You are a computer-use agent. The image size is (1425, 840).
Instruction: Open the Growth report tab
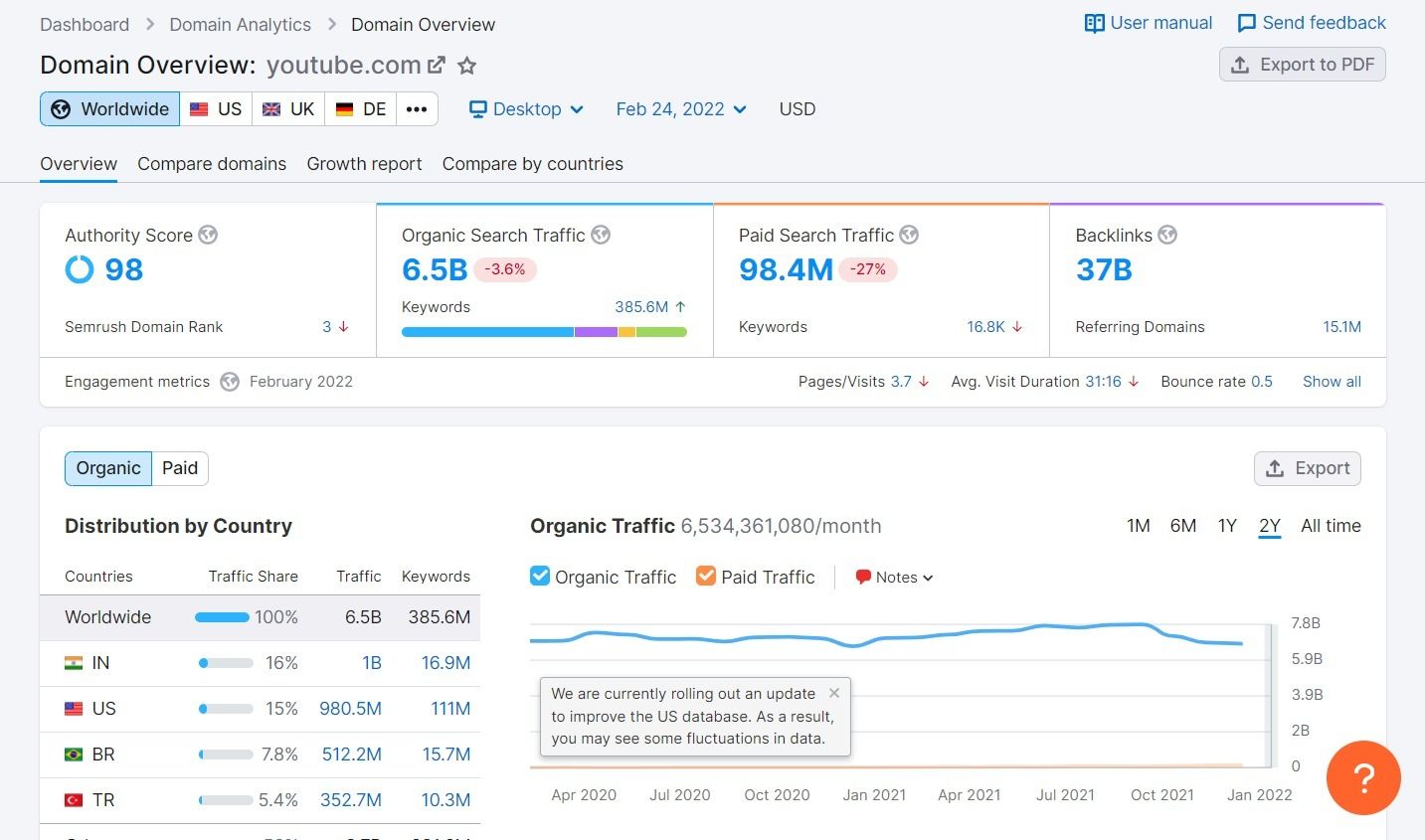click(x=364, y=164)
